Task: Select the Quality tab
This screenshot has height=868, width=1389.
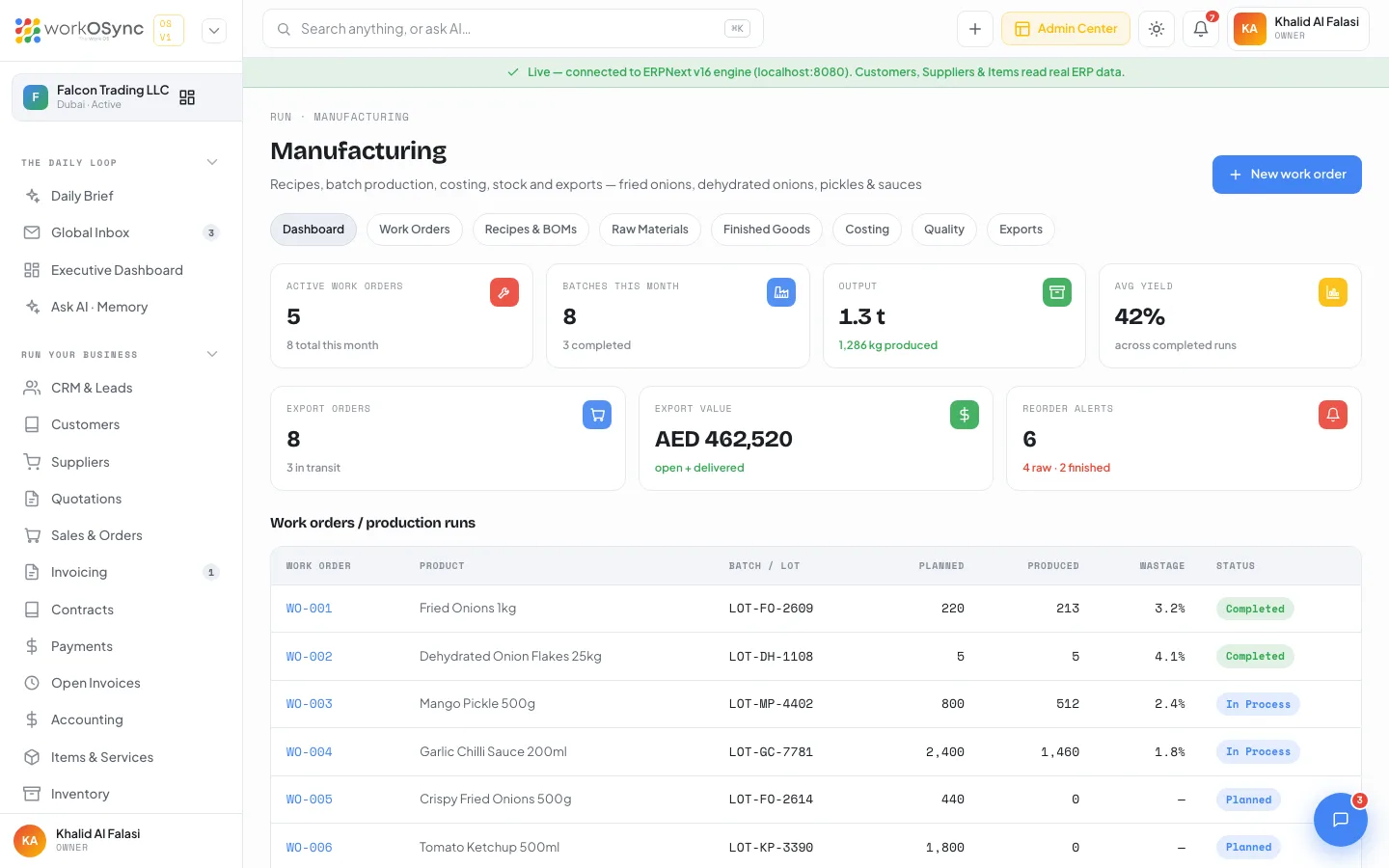Action: pyautogui.click(x=943, y=230)
